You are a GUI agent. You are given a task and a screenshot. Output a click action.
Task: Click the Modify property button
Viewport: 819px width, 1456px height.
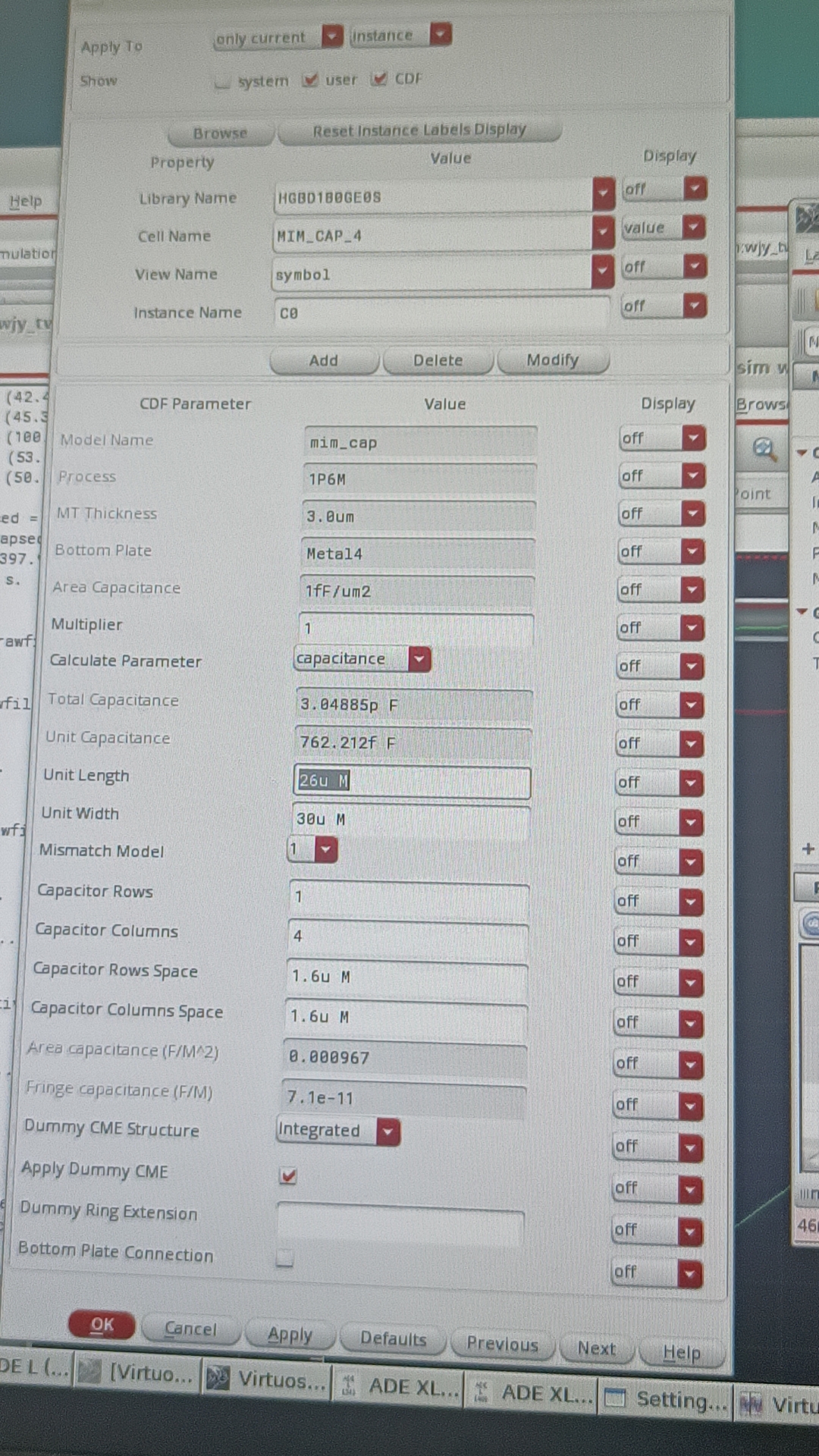[x=553, y=359]
